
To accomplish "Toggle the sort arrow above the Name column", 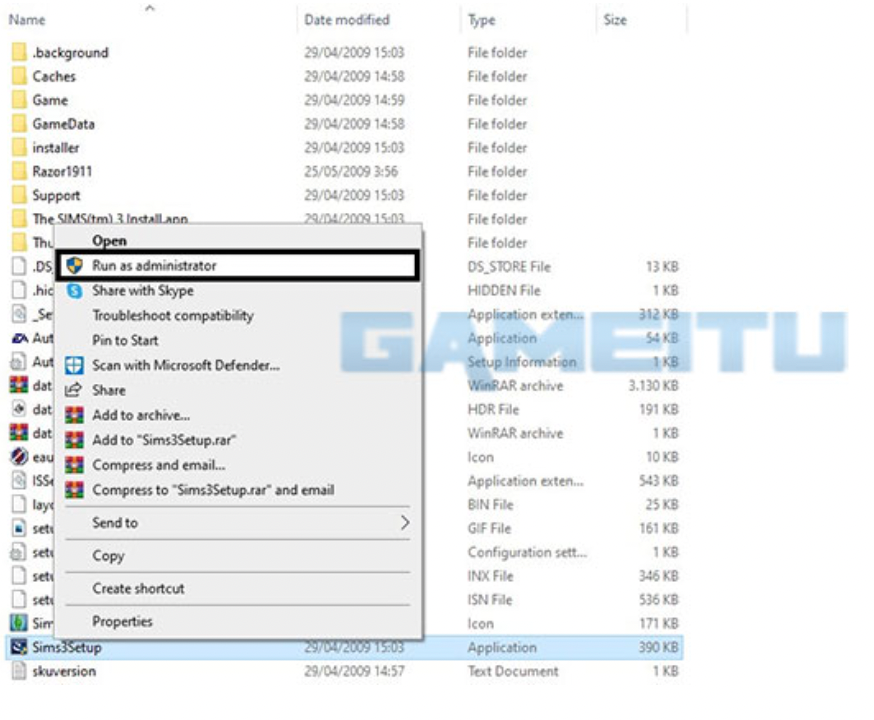I will click(149, 7).
